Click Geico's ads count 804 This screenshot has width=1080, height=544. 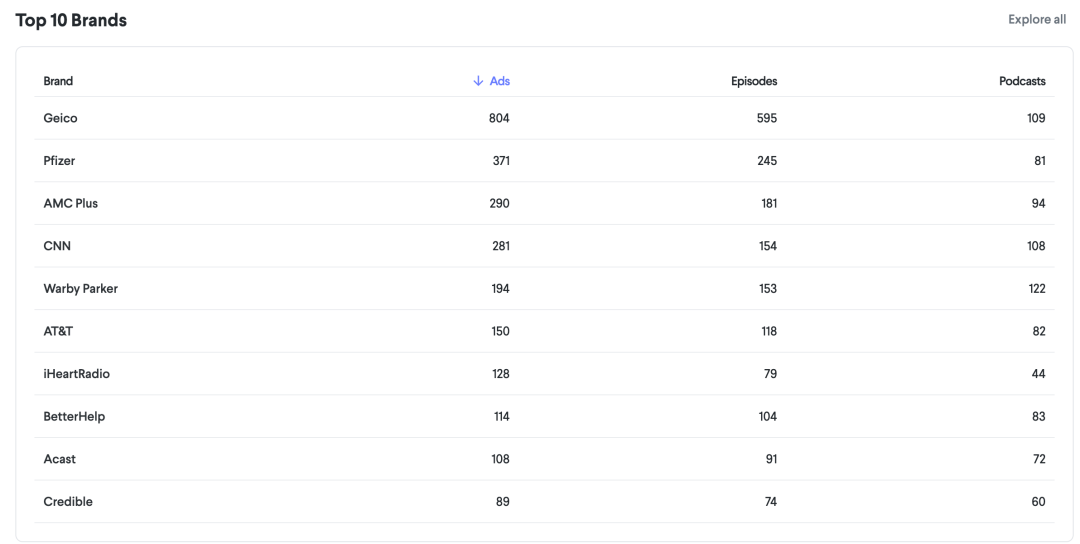click(x=499, y=118)
